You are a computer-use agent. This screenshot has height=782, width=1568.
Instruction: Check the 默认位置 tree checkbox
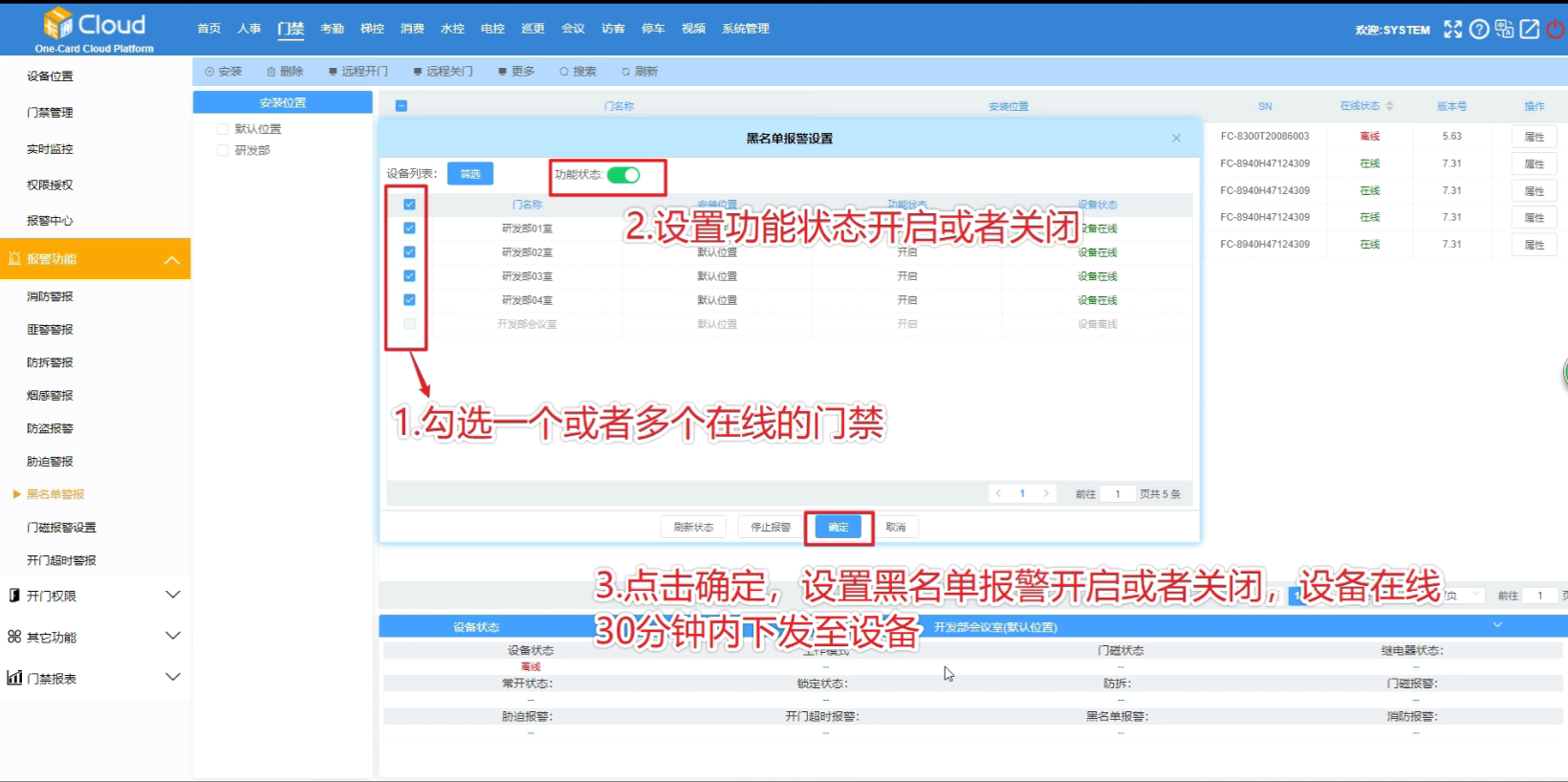(x=223, y=129)
